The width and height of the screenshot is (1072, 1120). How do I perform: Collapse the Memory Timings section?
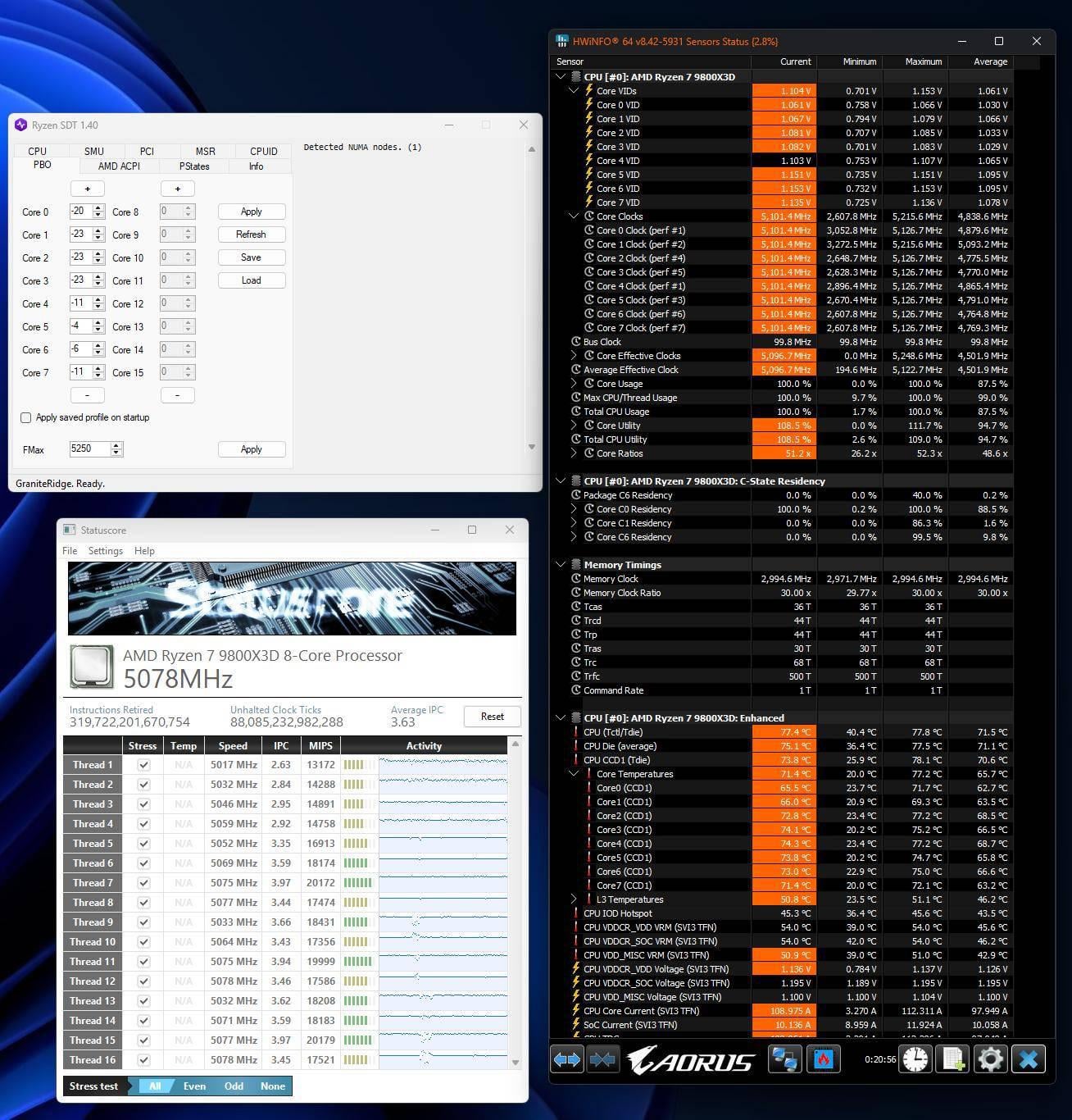(x=561, y=565)
